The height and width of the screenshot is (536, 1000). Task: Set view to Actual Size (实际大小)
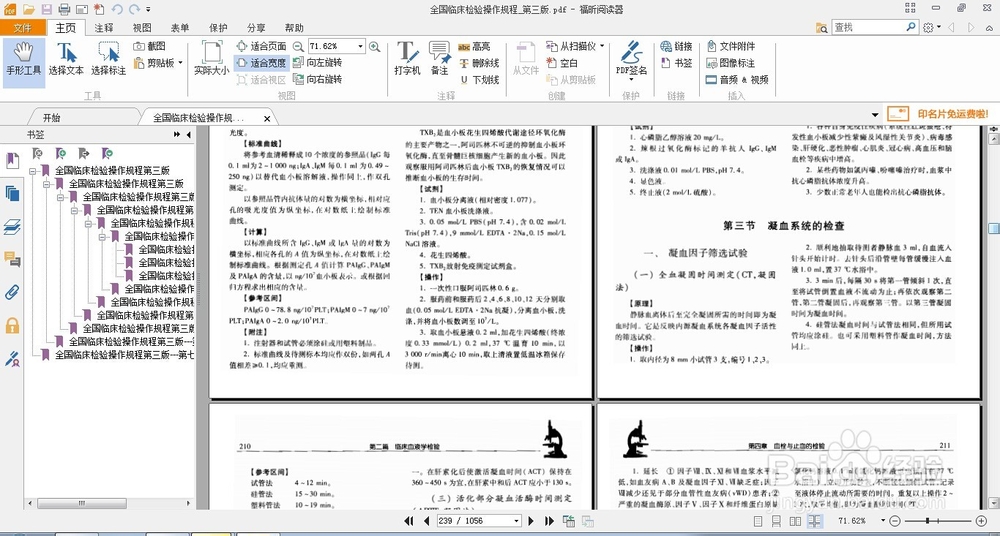[211, 60]
